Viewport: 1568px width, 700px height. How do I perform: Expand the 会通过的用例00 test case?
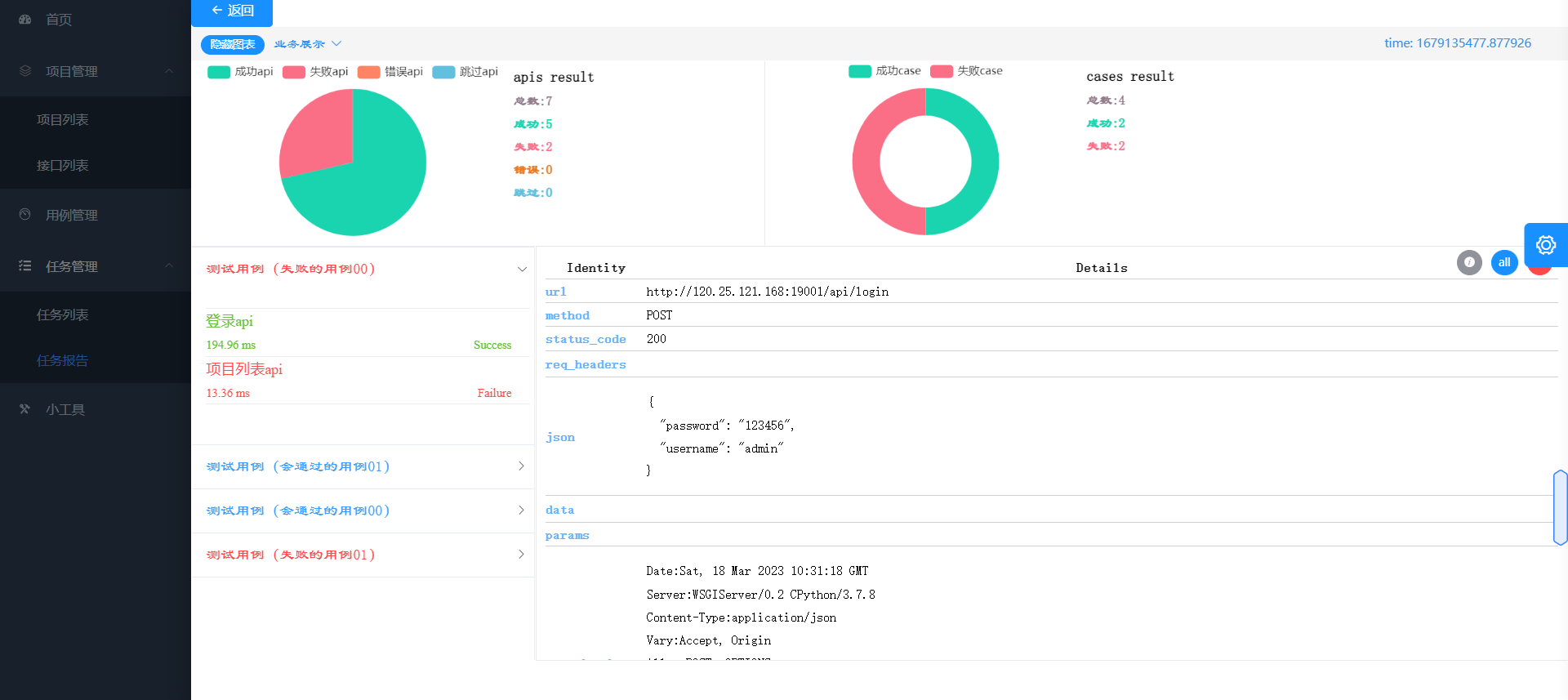point(363,511)
